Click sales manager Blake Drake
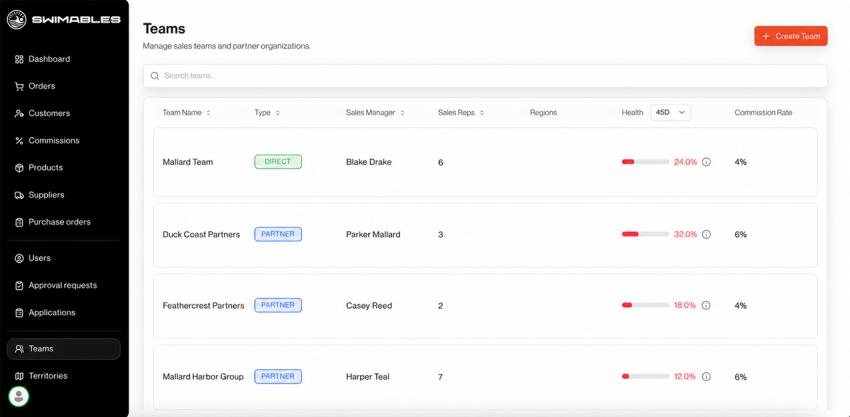 click(x=369, y=162)
